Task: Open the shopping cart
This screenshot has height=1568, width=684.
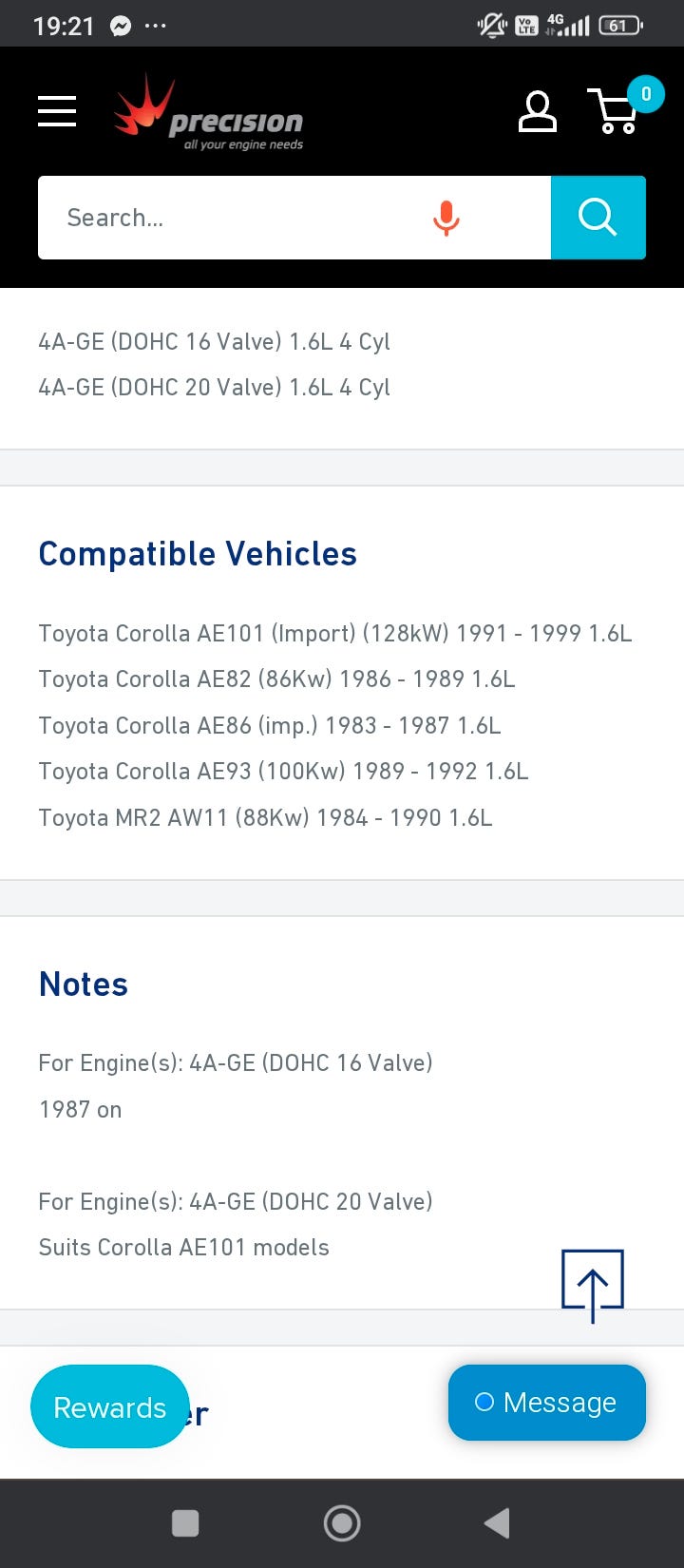Action: pyautogui.click(x=616, y=113)
